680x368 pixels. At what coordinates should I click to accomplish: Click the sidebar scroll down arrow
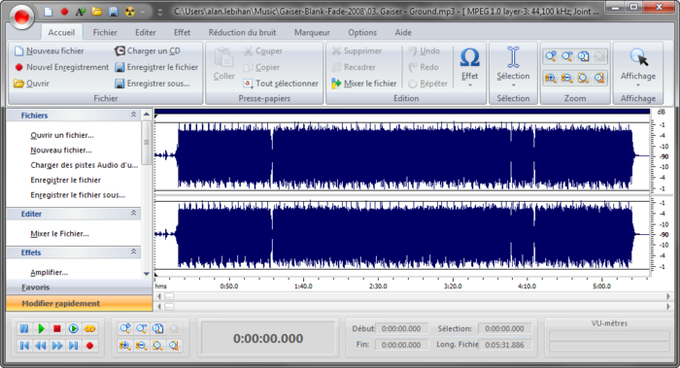click(147, 274)
